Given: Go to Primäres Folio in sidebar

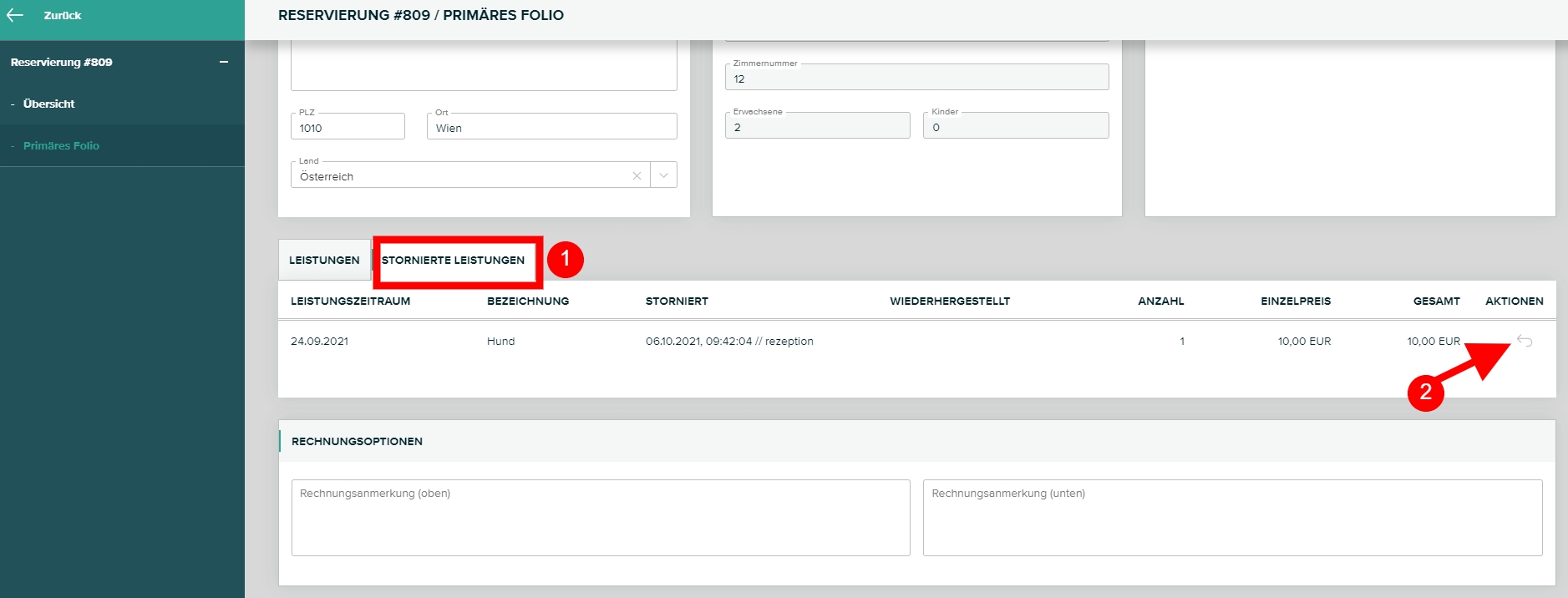Looking at the screenshot, I should point(61,145).
